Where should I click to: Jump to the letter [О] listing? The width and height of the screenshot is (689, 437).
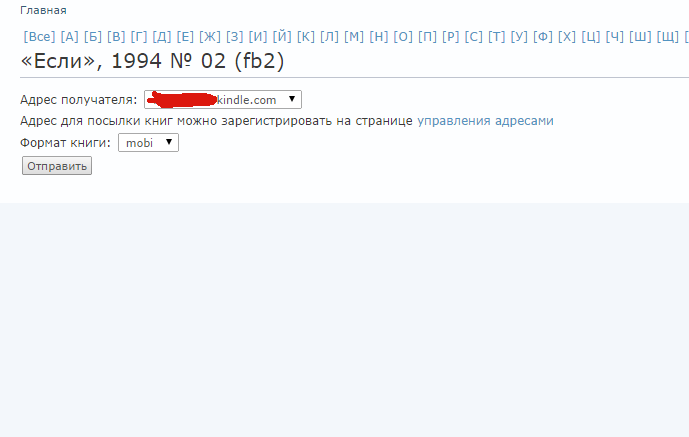403,36
